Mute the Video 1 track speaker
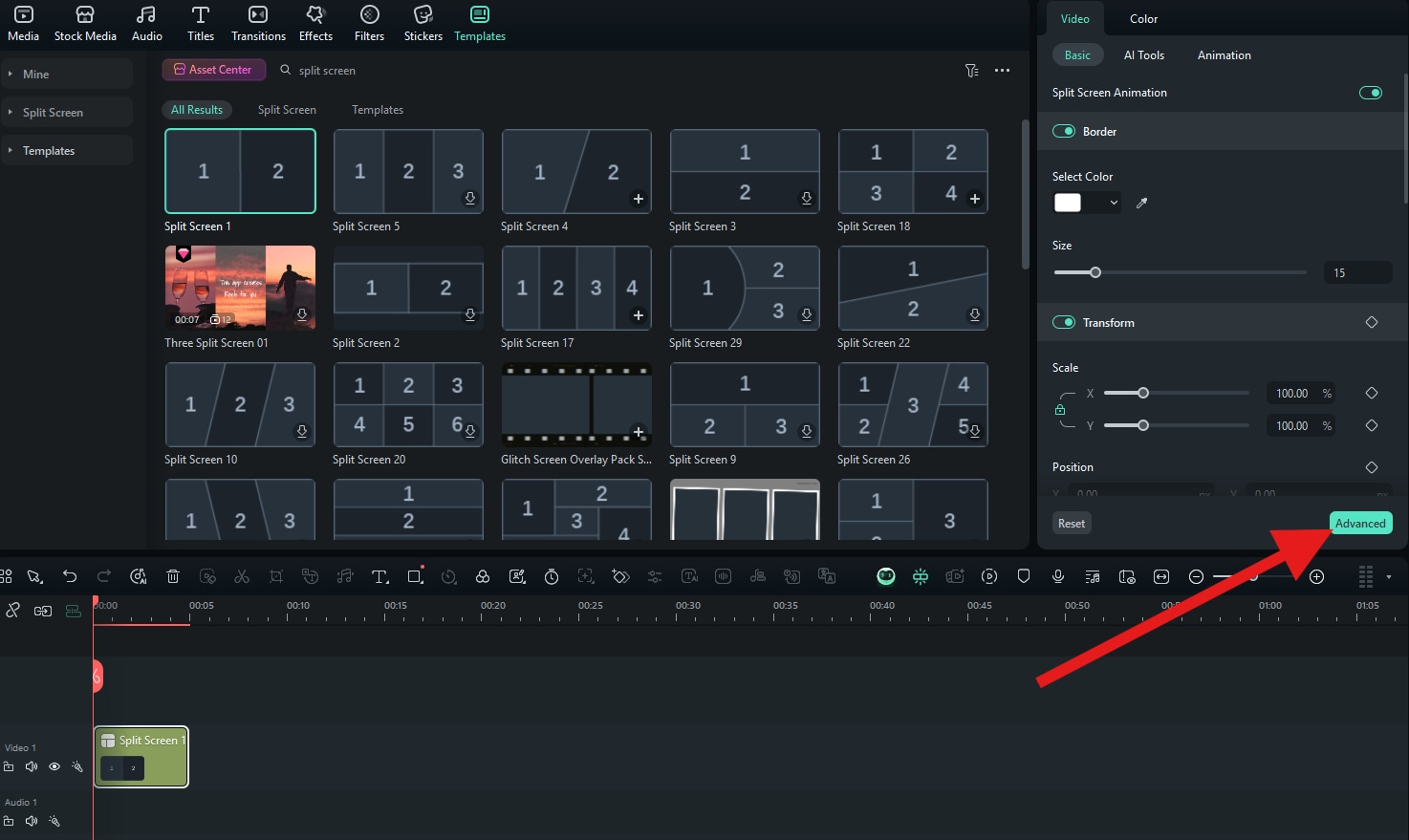 [32, 766]
